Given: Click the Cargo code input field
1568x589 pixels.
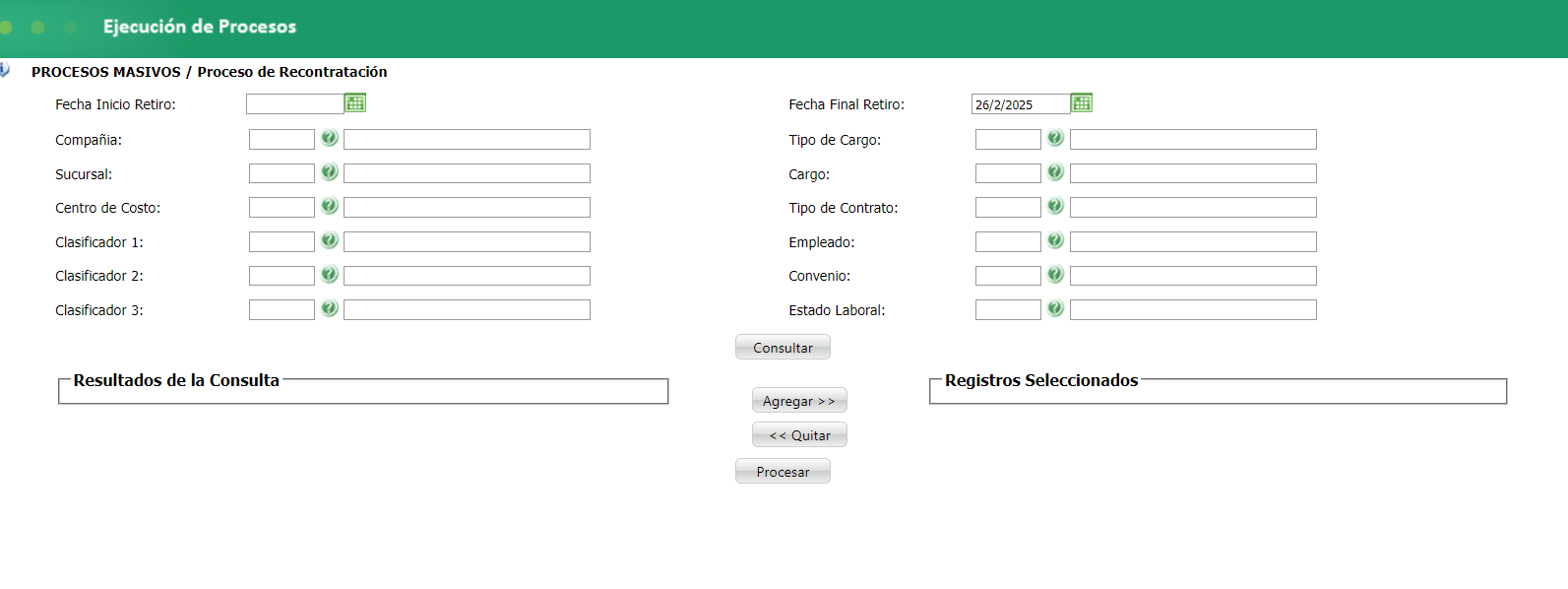Looking at the screenshot, I should coord(1008,173).
